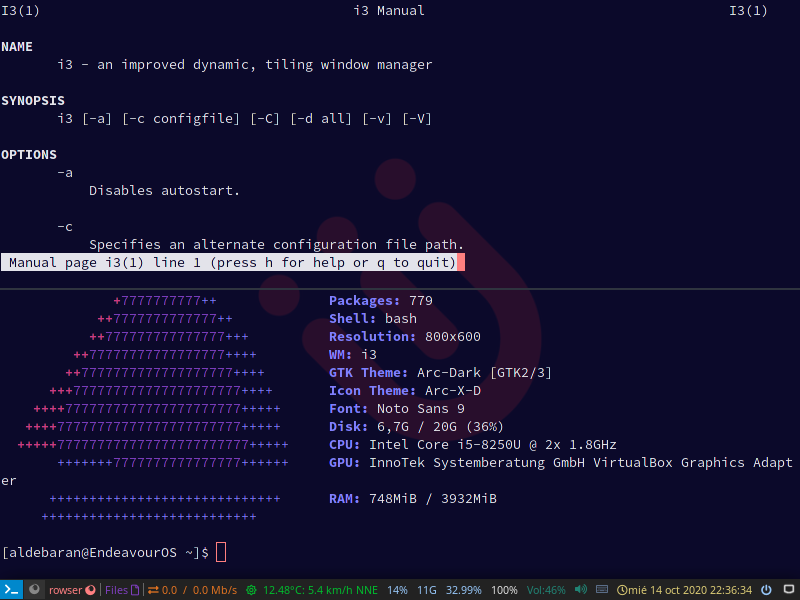Click the green weather gear icon
The width and height of the screenshot is (800, 600).
[251, 590]
